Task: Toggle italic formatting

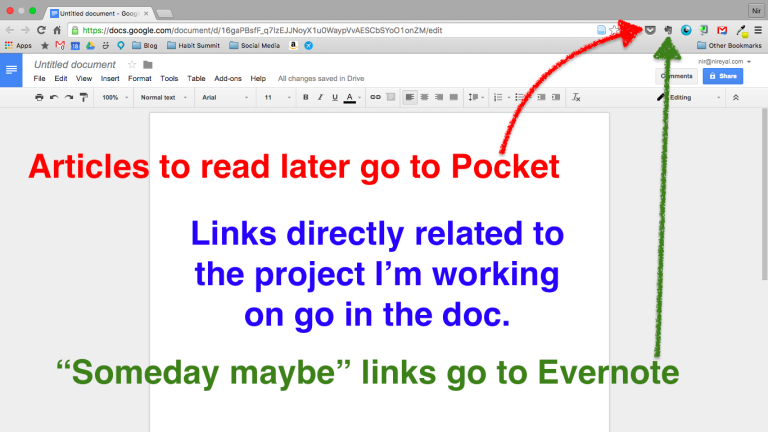Action: 320,97
